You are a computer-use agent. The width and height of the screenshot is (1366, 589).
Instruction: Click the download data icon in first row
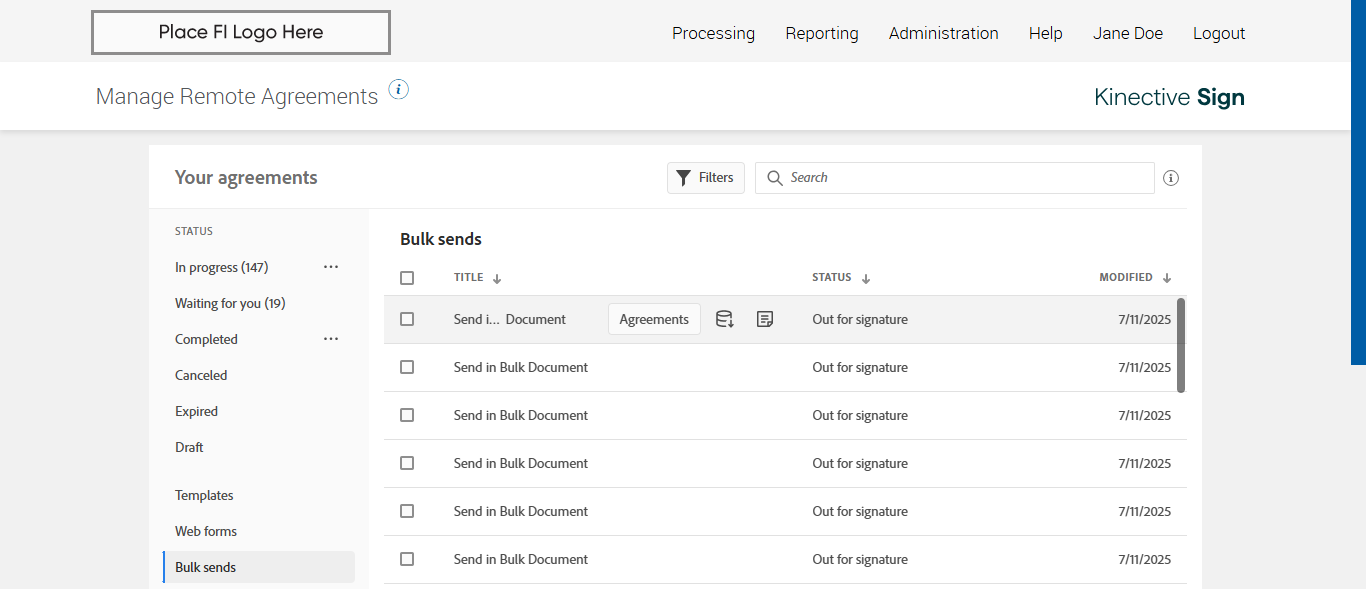pyautogui.click(x=725, y=320)
